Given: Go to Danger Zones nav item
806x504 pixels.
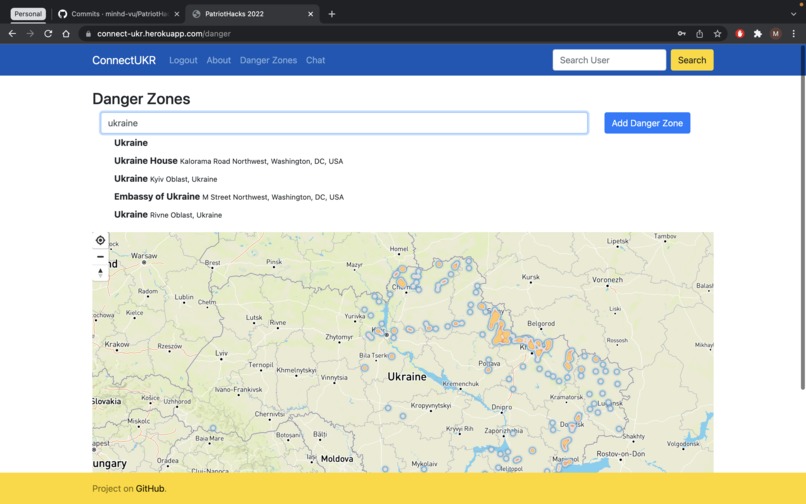Looking at the screenshot, I should [x=268, y=60].
